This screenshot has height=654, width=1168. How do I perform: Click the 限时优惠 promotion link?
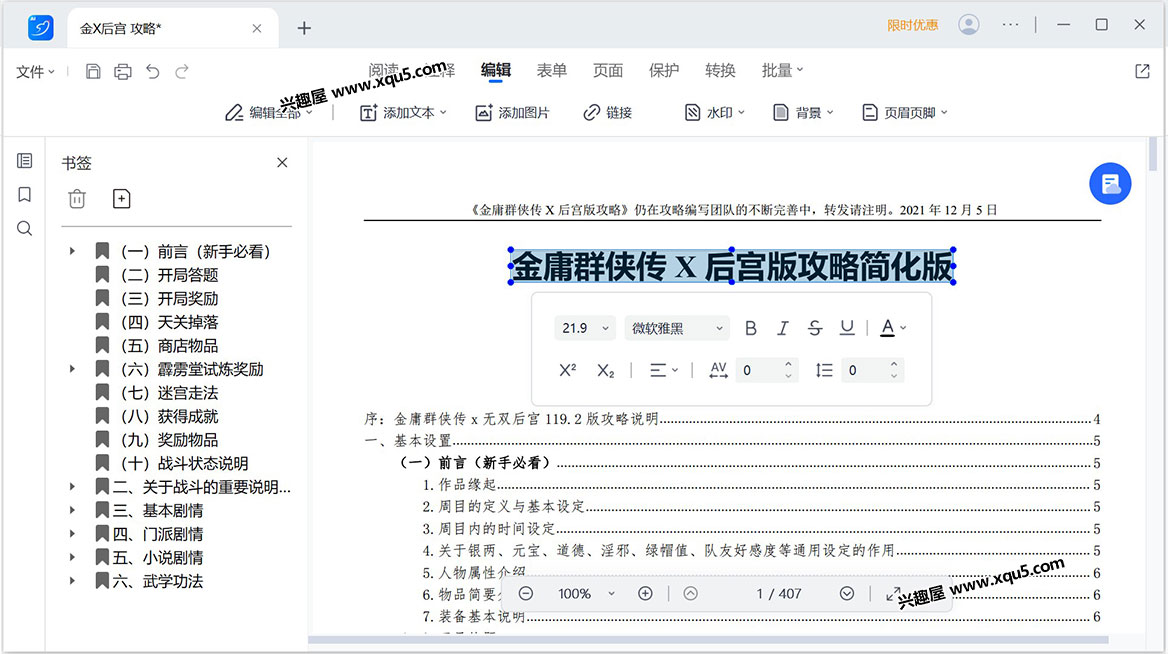tap(912, 25)
